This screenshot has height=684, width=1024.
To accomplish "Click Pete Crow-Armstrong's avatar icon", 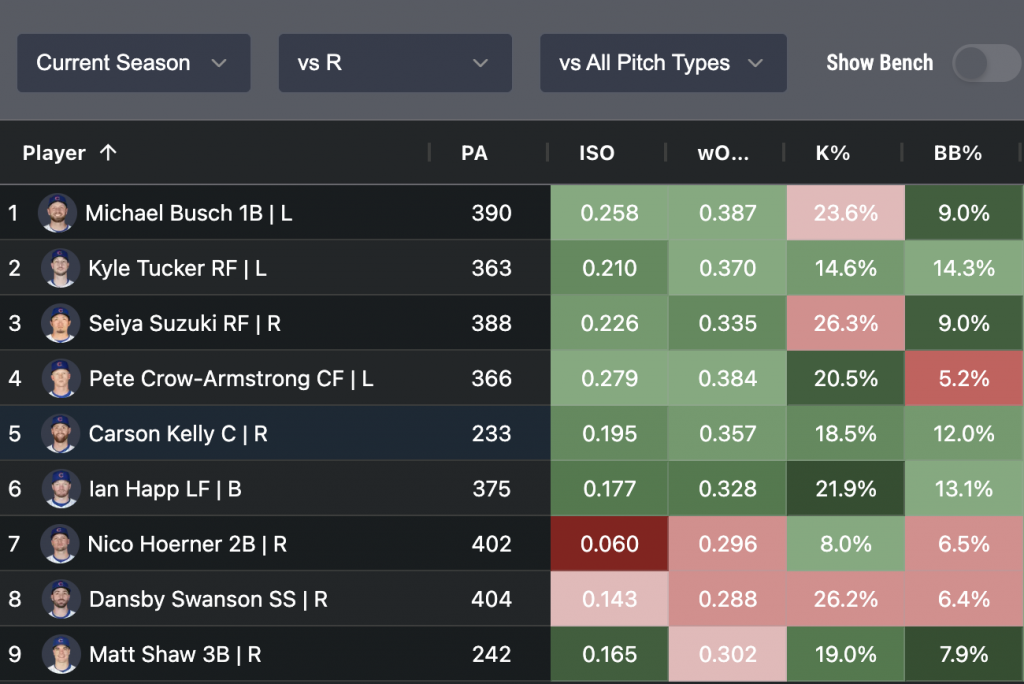I will [60, 379].
